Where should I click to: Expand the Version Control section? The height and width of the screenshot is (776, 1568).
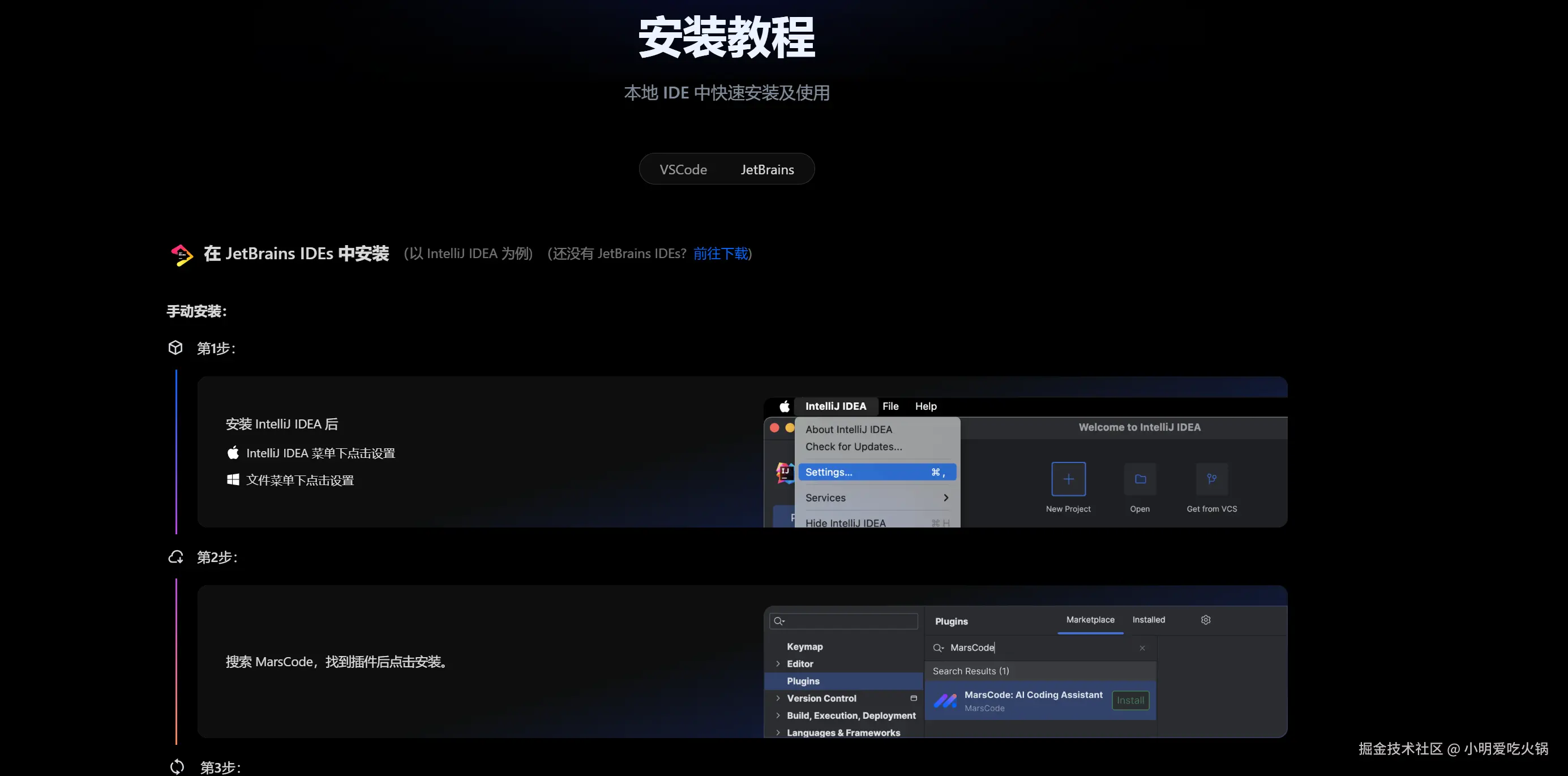pos(778,698)
